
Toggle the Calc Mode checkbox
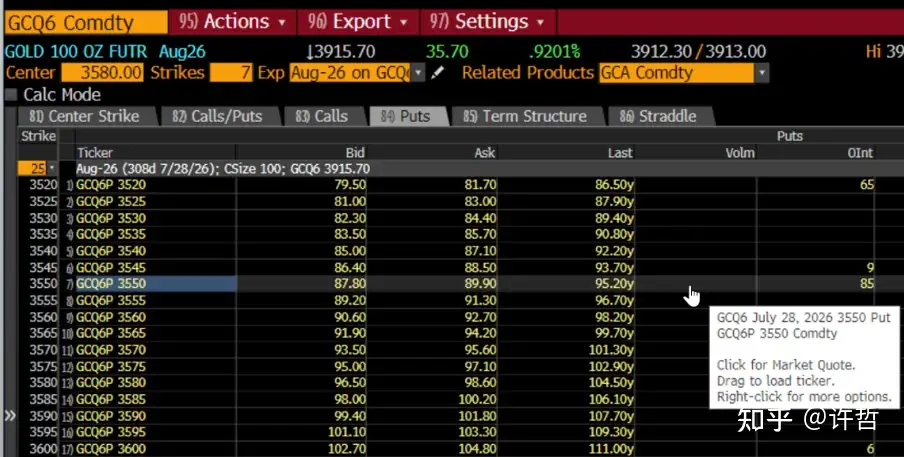(11, 95)
